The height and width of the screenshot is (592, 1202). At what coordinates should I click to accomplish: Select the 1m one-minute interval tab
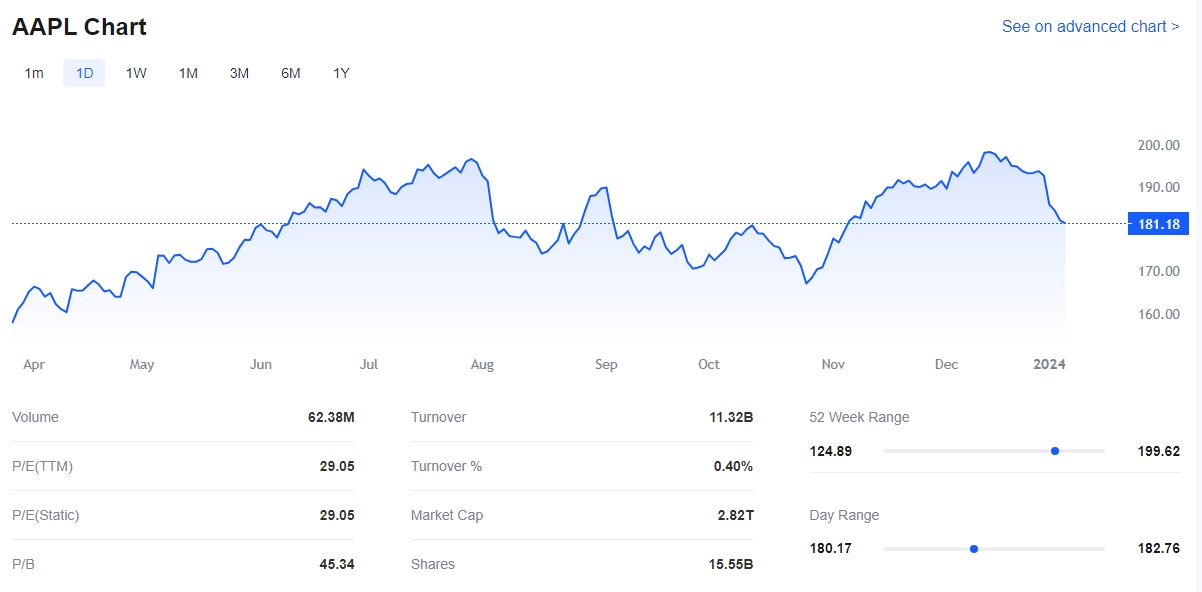pyautogui.click(x=34, y=73)
